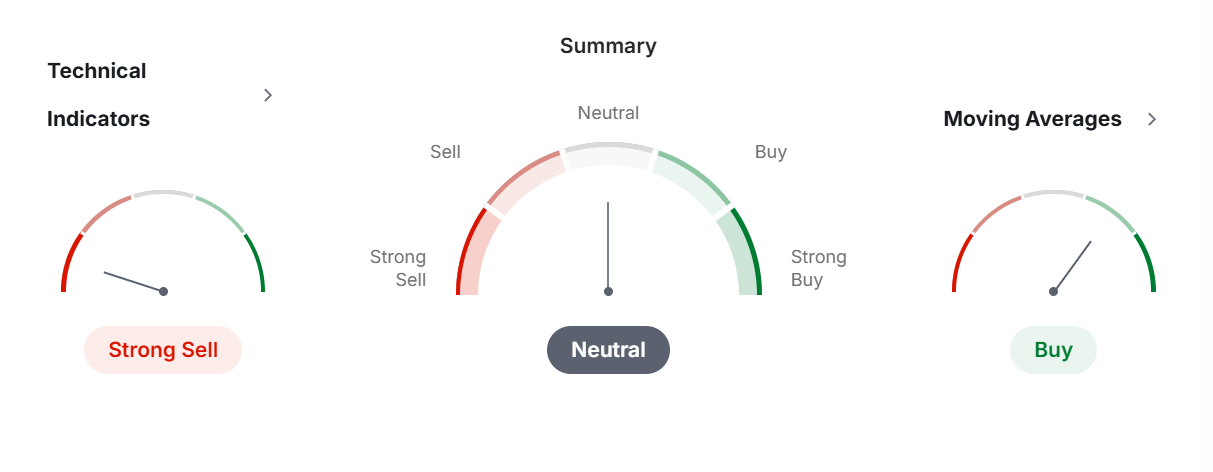The width and height of the screenshot is (1213, 472).
Task: Click the Moving Averages small gauge arc
Action: coord(1053,240)
